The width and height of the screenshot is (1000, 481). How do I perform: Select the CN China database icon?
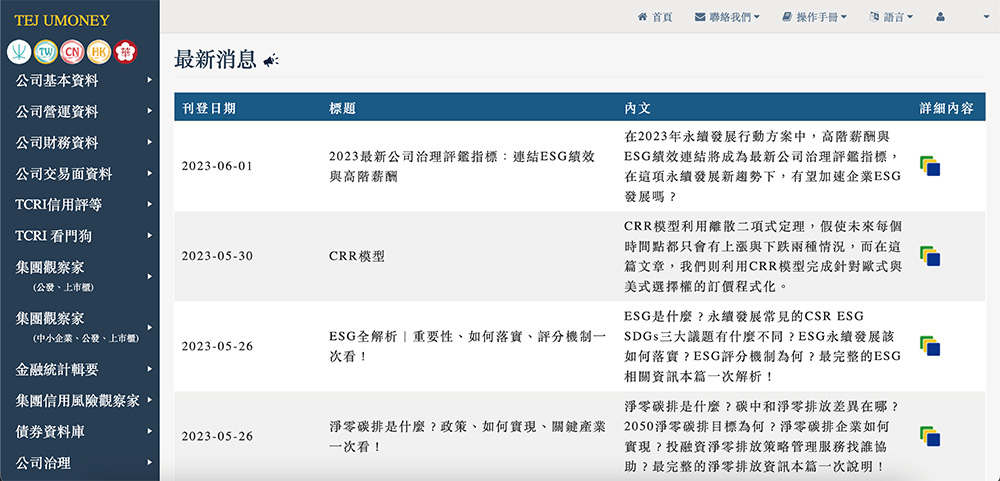click(x=72, y=52)
